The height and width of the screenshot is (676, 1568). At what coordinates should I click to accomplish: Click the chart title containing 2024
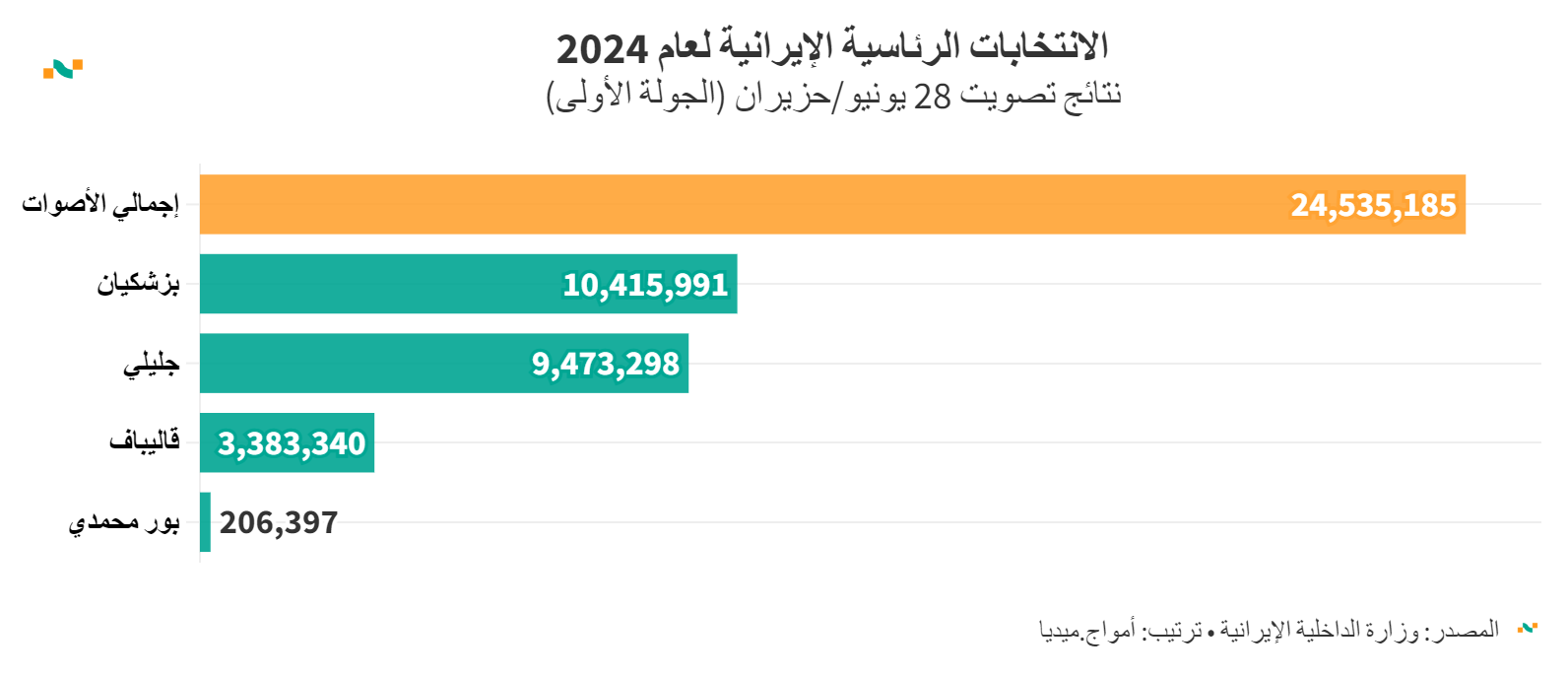(832, 46)
